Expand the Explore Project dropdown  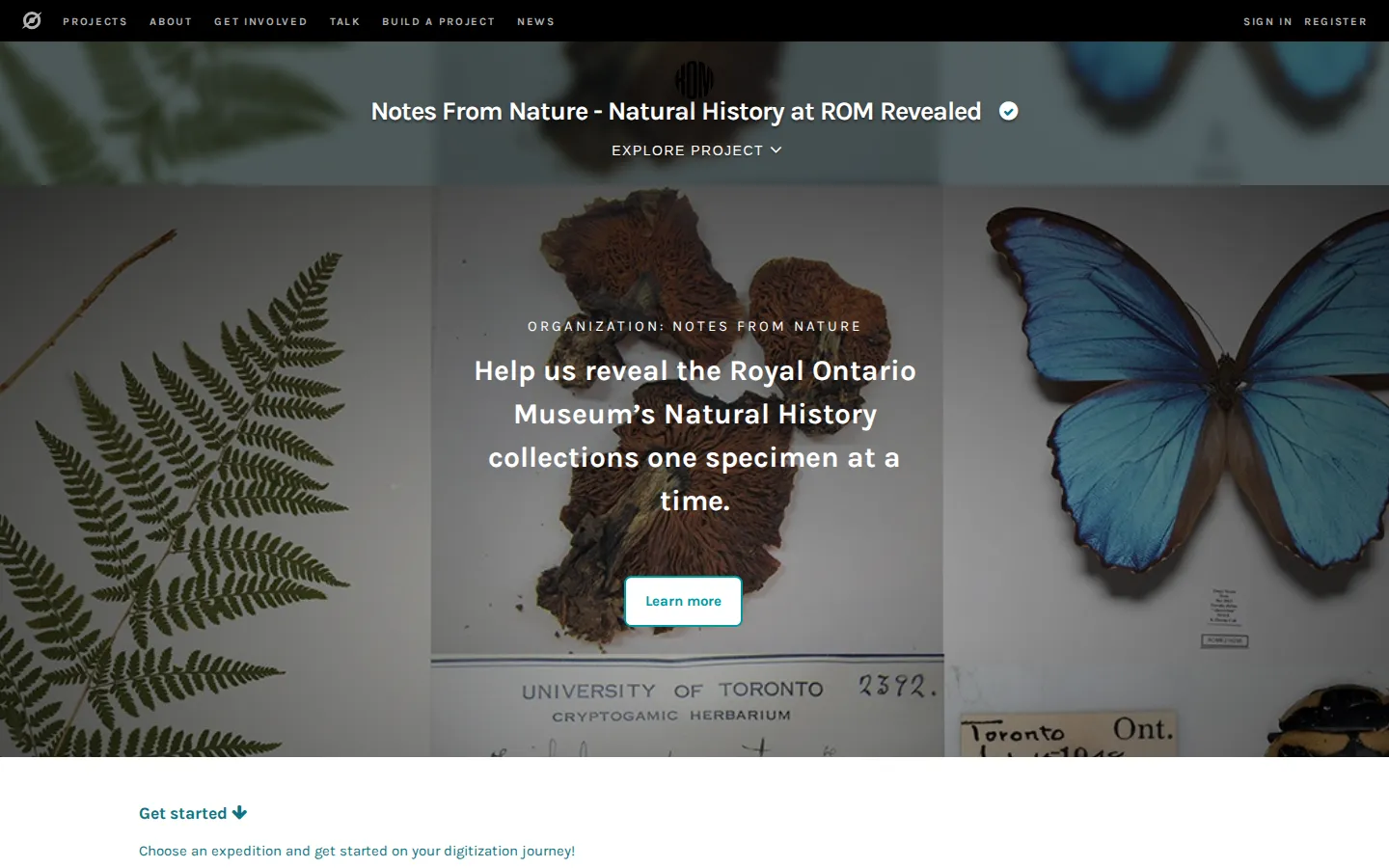point(695,150)
